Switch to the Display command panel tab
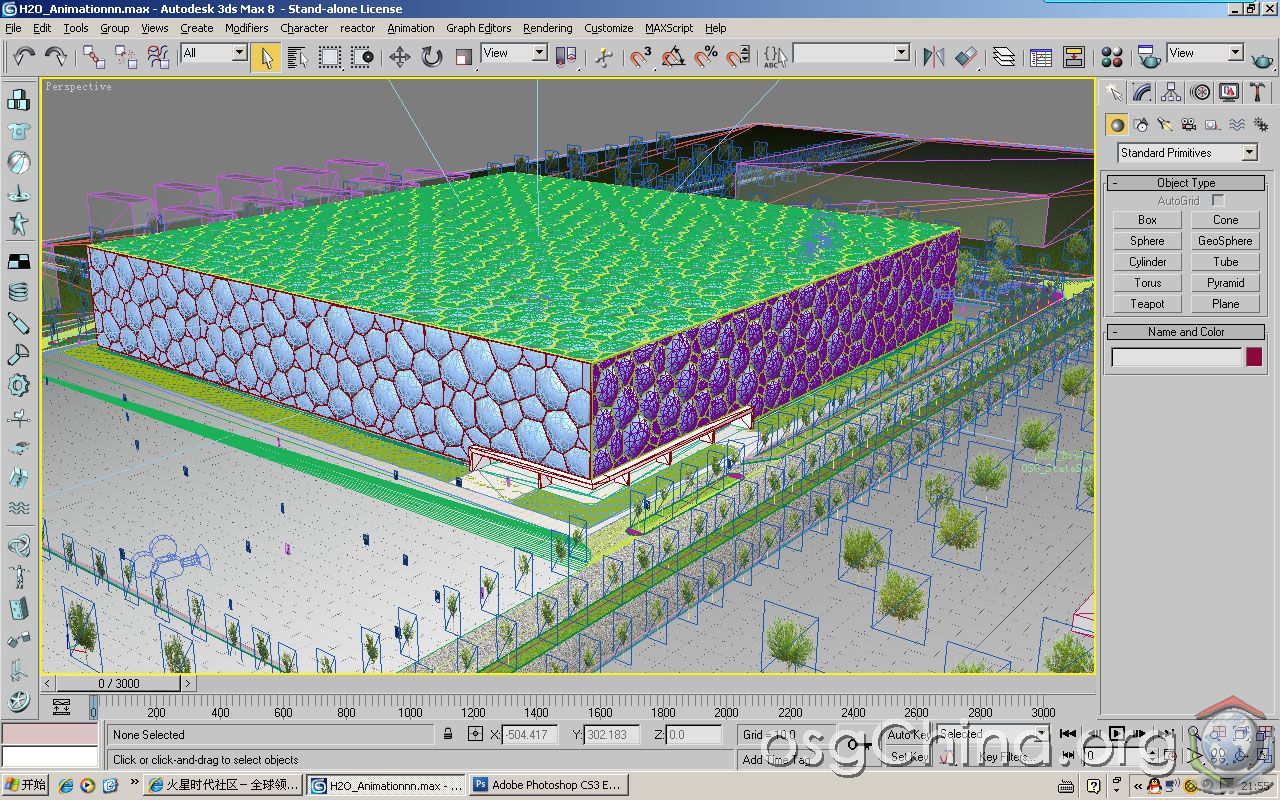The image size is (1280, 800). pos(1230,93)
